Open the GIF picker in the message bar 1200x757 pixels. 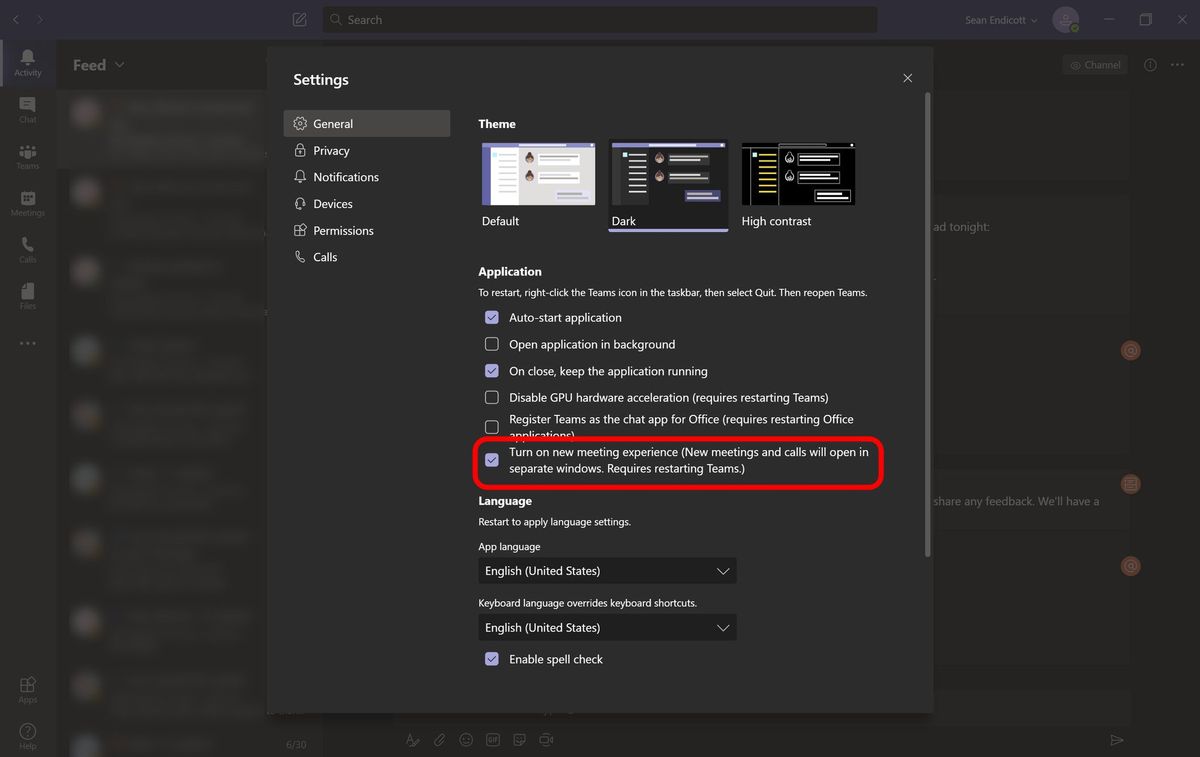(x=493, y=740)
